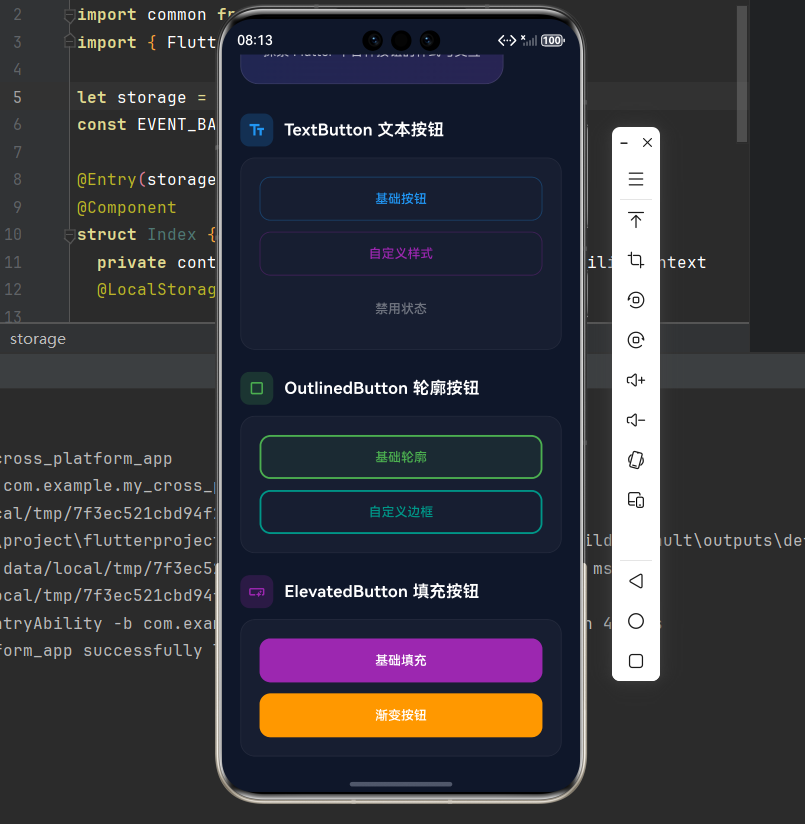Click the ElevatedButton section icon
The width and height of the screenshot is (805, 824).
[256, 592]
